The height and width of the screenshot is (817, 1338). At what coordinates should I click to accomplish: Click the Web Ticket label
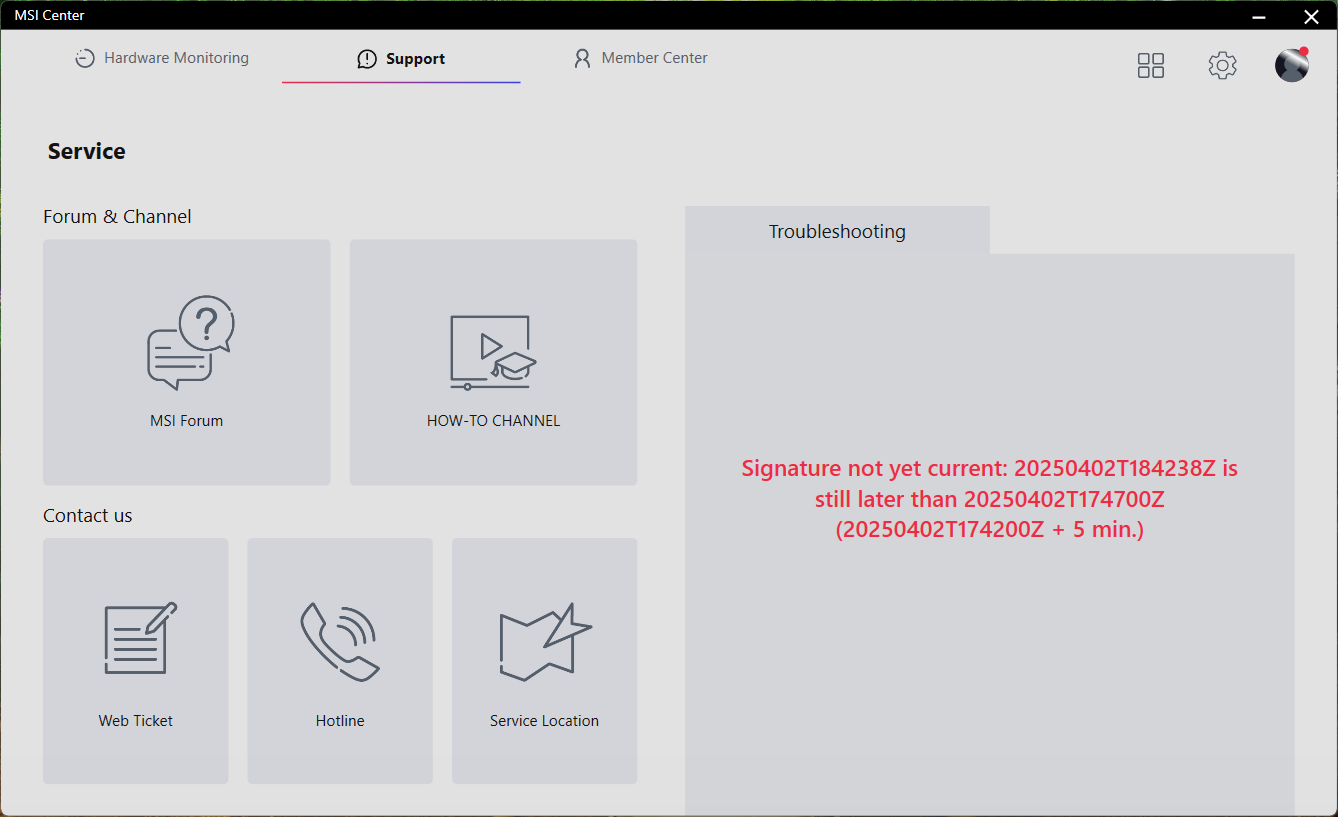(x=136, y=721)
